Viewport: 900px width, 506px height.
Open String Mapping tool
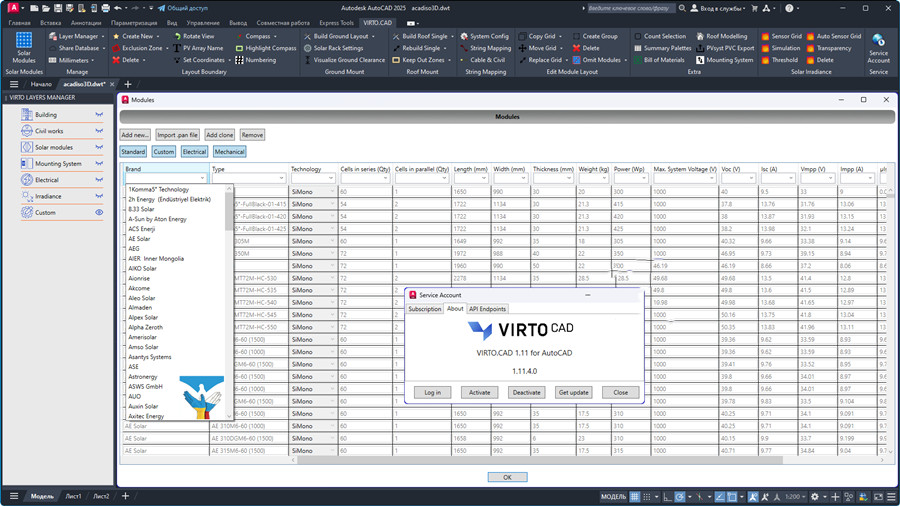(x=486, y=48)
